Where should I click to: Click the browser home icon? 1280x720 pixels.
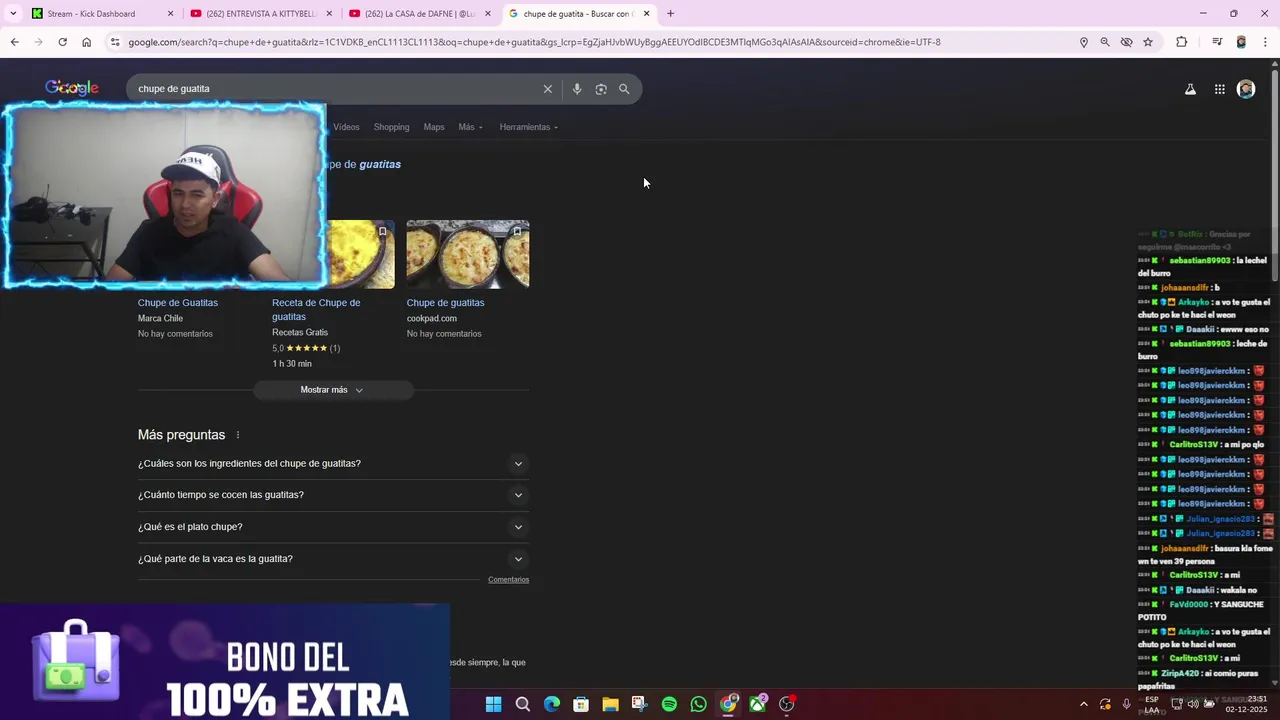(x=86, y=42)
